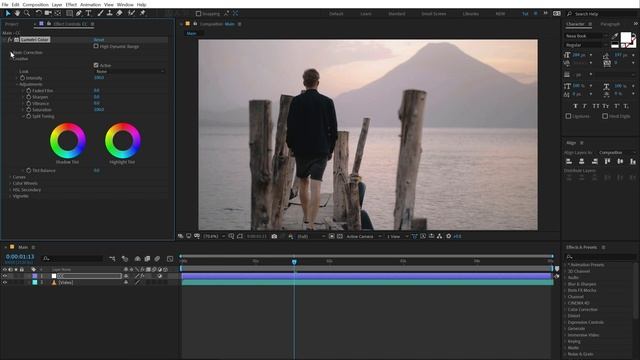Open the File menu

tap(5, 4)
